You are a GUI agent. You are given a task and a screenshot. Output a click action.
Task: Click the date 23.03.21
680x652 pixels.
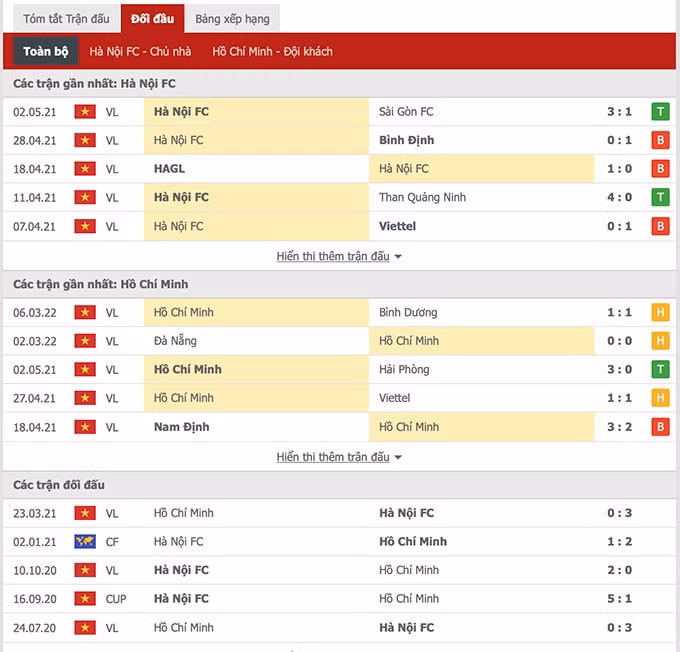coord(35,514)
